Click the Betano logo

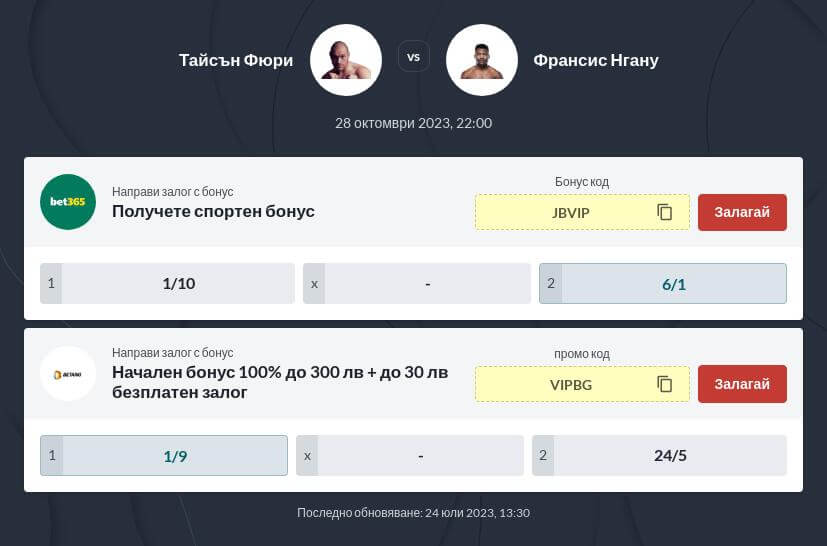68,374
